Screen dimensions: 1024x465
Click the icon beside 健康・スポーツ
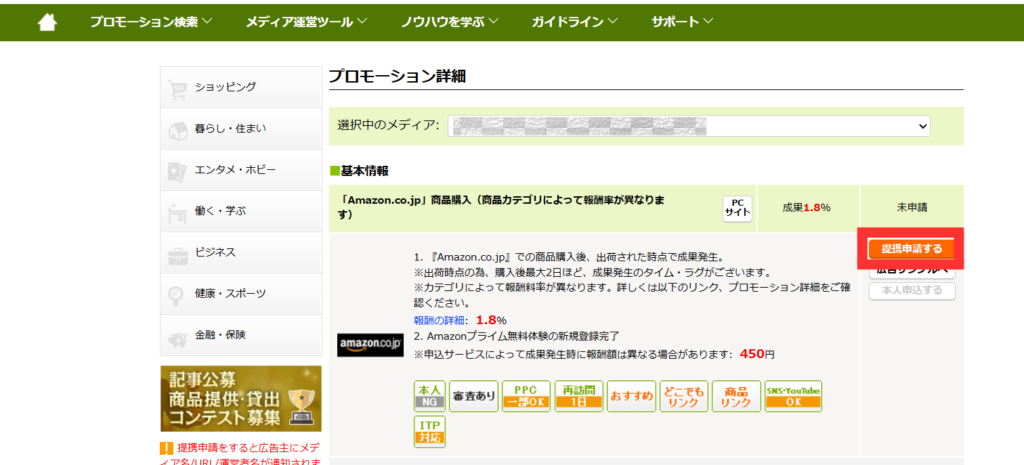[x=176, y=296]
